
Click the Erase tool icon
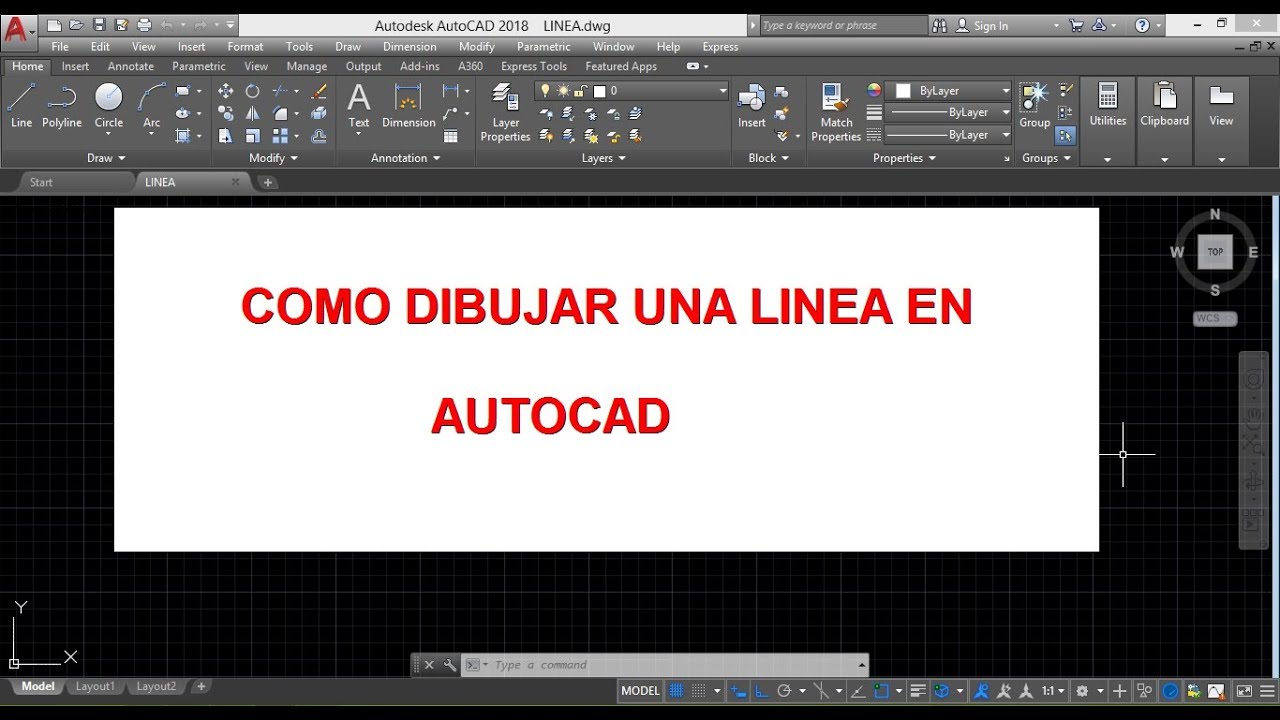coord(319,91)
